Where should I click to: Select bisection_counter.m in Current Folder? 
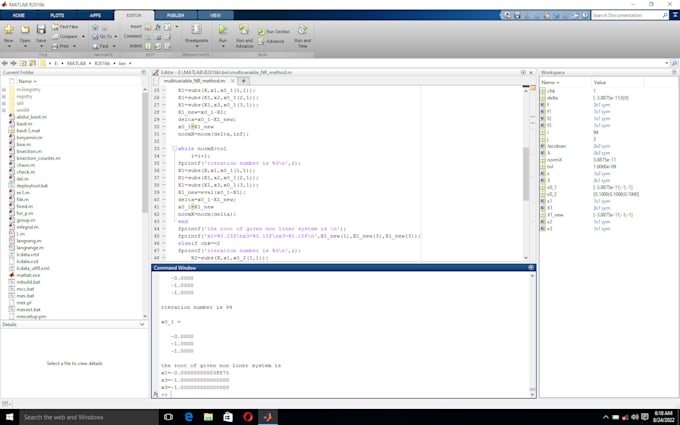(x=38, y=158)
